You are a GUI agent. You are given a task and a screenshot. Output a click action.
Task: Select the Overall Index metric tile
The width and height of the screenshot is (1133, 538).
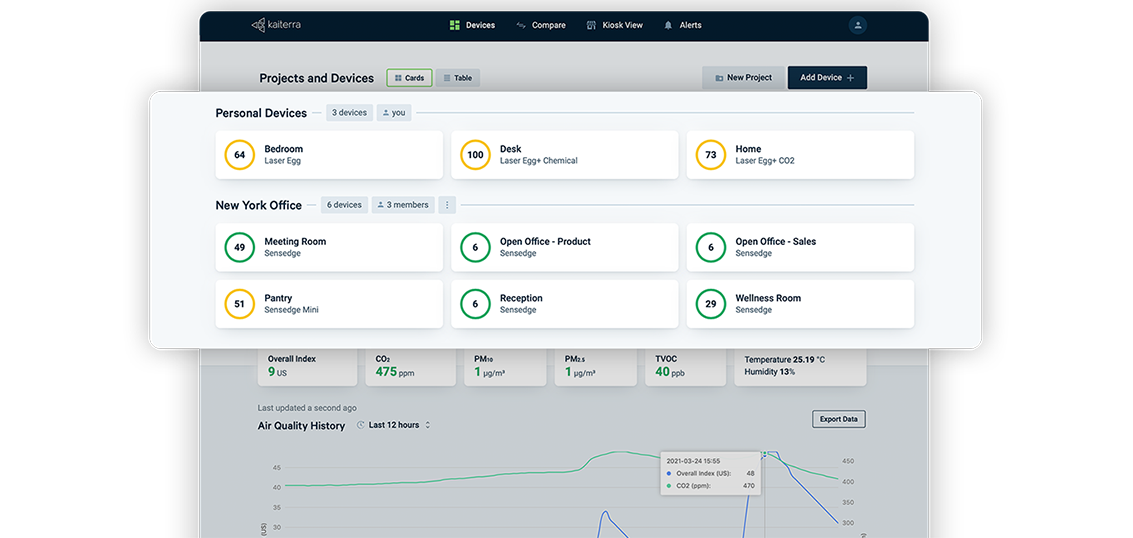[x=307, y=367]
